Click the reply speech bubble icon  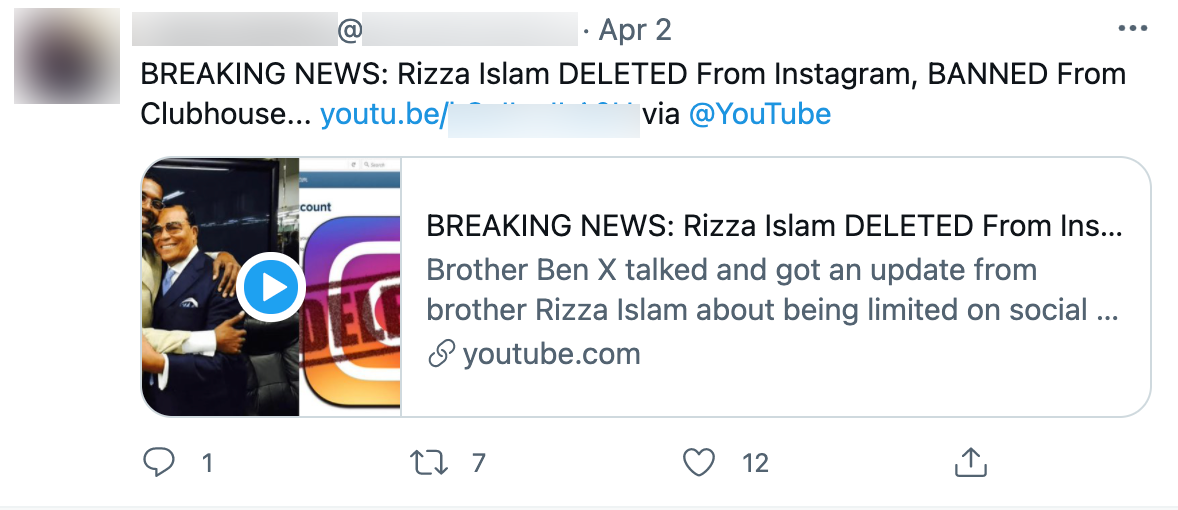pyautogui.click(x=159, y=462)
